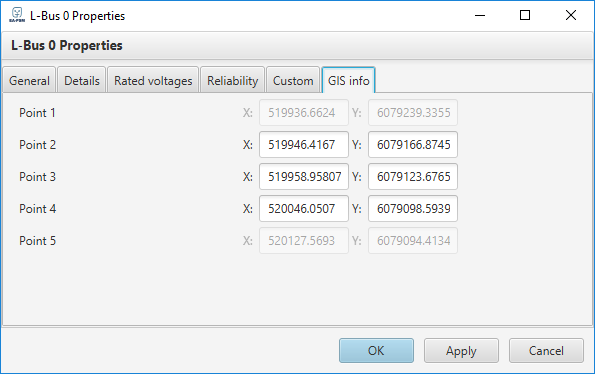Image resolution: width=595 pixels, height=374 pixels.
Task: Click the application icon in title bar
Action: (17, 15)
